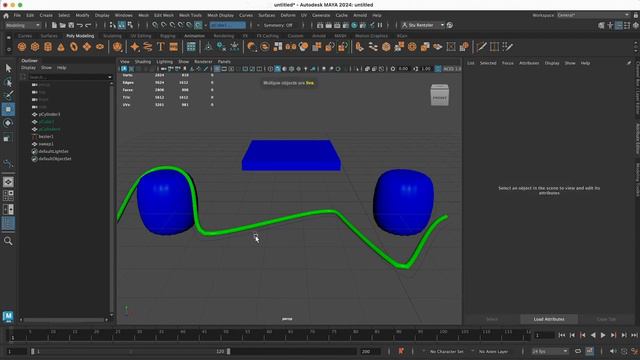Open the Mesh Tools menu
This screenshot has height=360, width=640.
[190, 15]
